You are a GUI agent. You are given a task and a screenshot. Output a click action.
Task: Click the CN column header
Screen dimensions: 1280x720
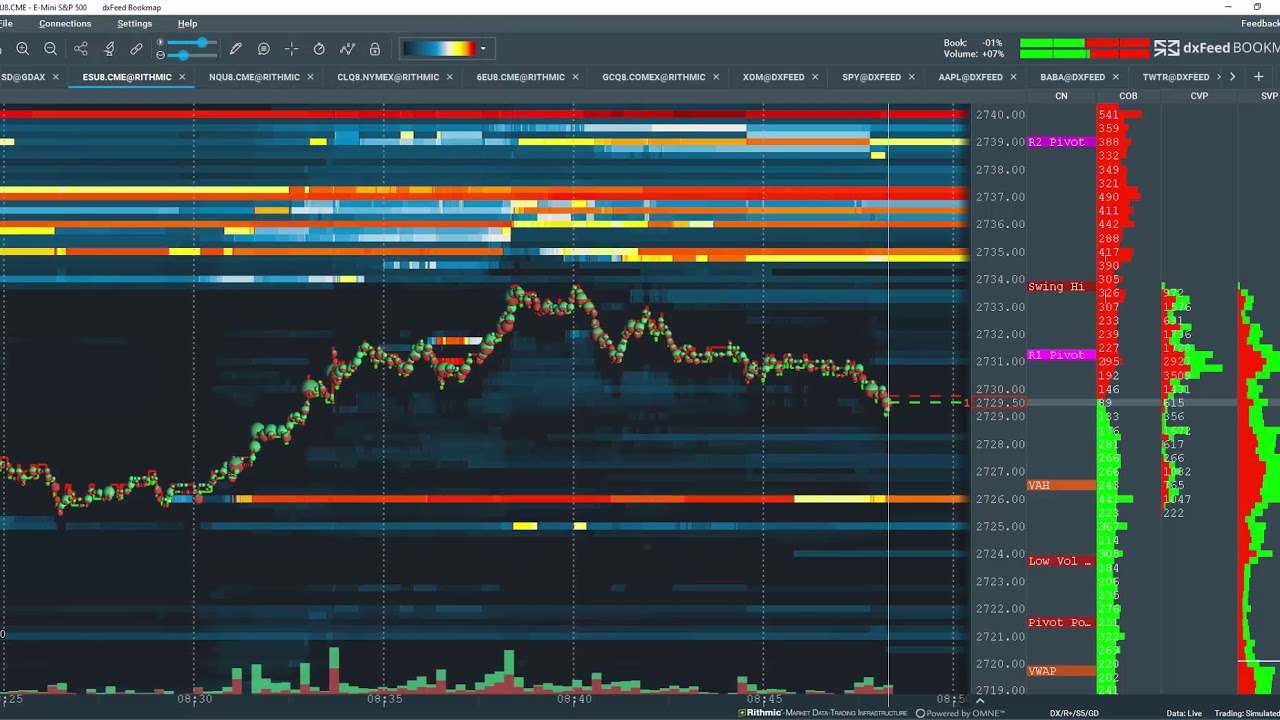point(1061,96)
